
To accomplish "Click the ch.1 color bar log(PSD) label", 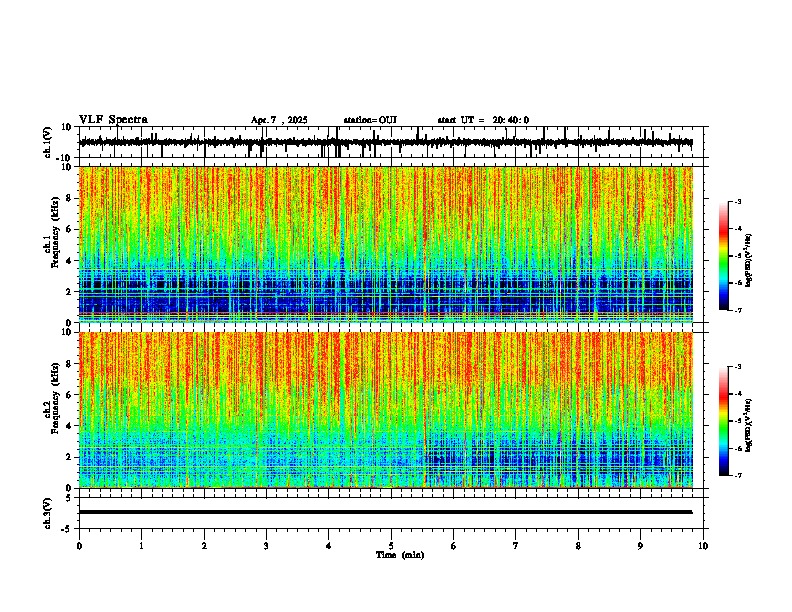I will click(x=749, y=261).
